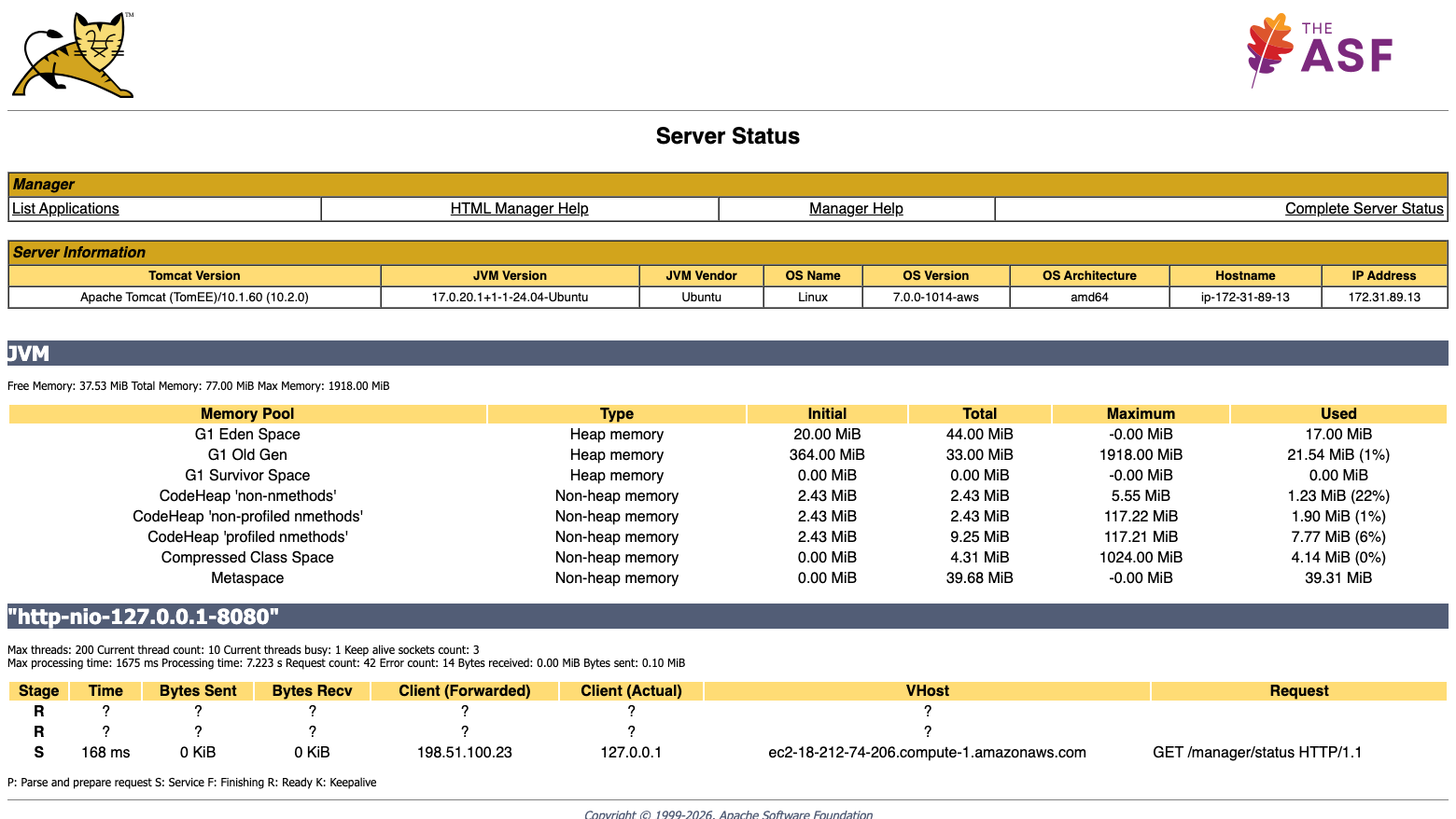The image size is (1456, 819).
Task: Click the Apache Software Foundation copyright notice
Action: (728, 814)
